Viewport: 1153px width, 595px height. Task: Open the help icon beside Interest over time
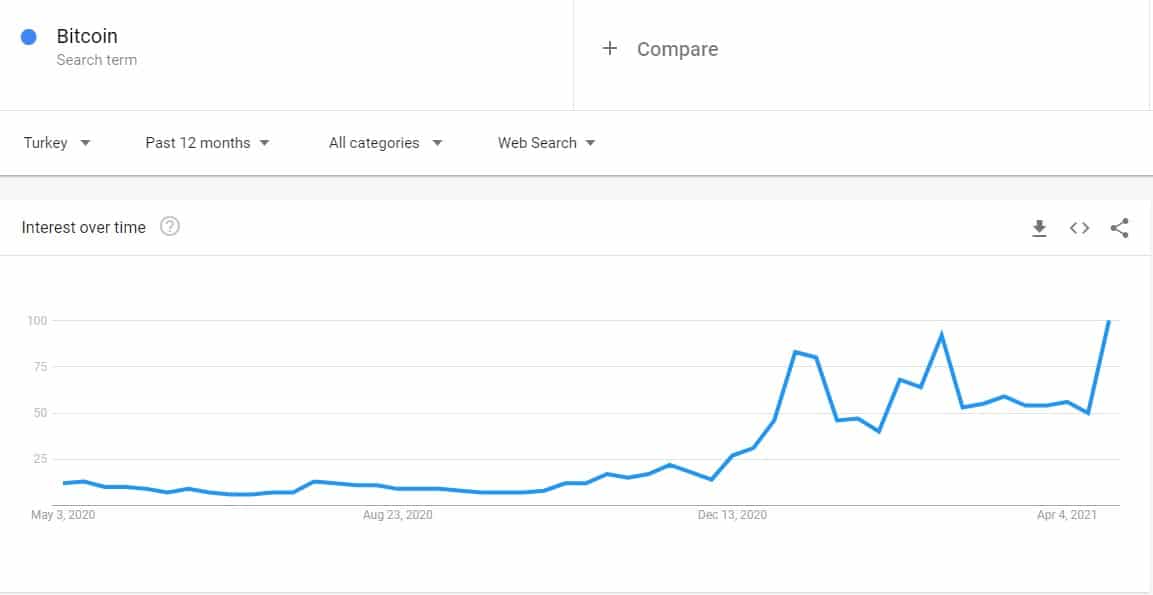(x=170, y=227)
